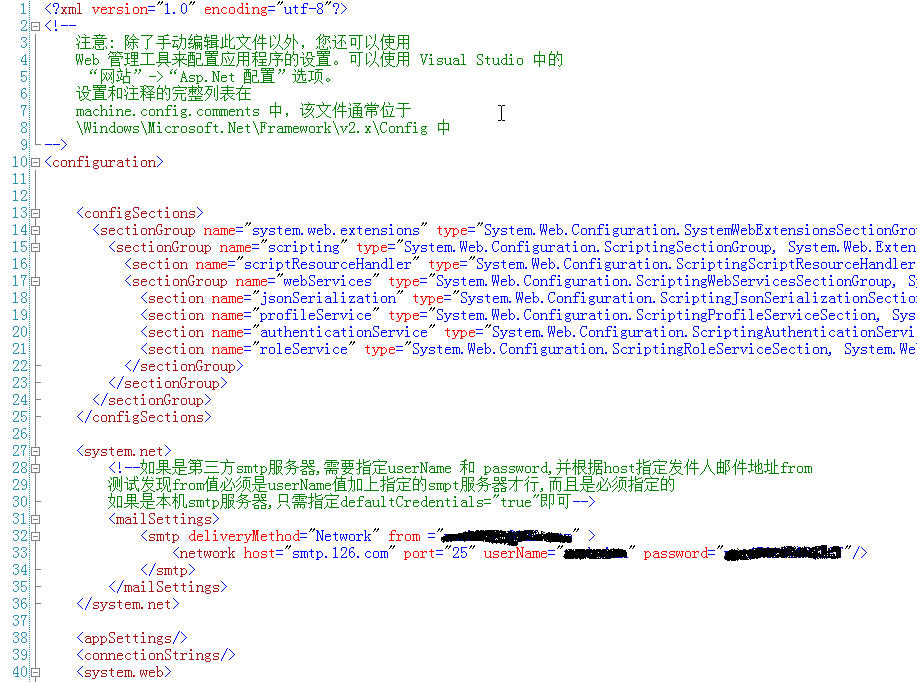This screenshot has height=682, width=917.
Task: Place cursor in opening <configuration> tag
Action: (104, 162)
